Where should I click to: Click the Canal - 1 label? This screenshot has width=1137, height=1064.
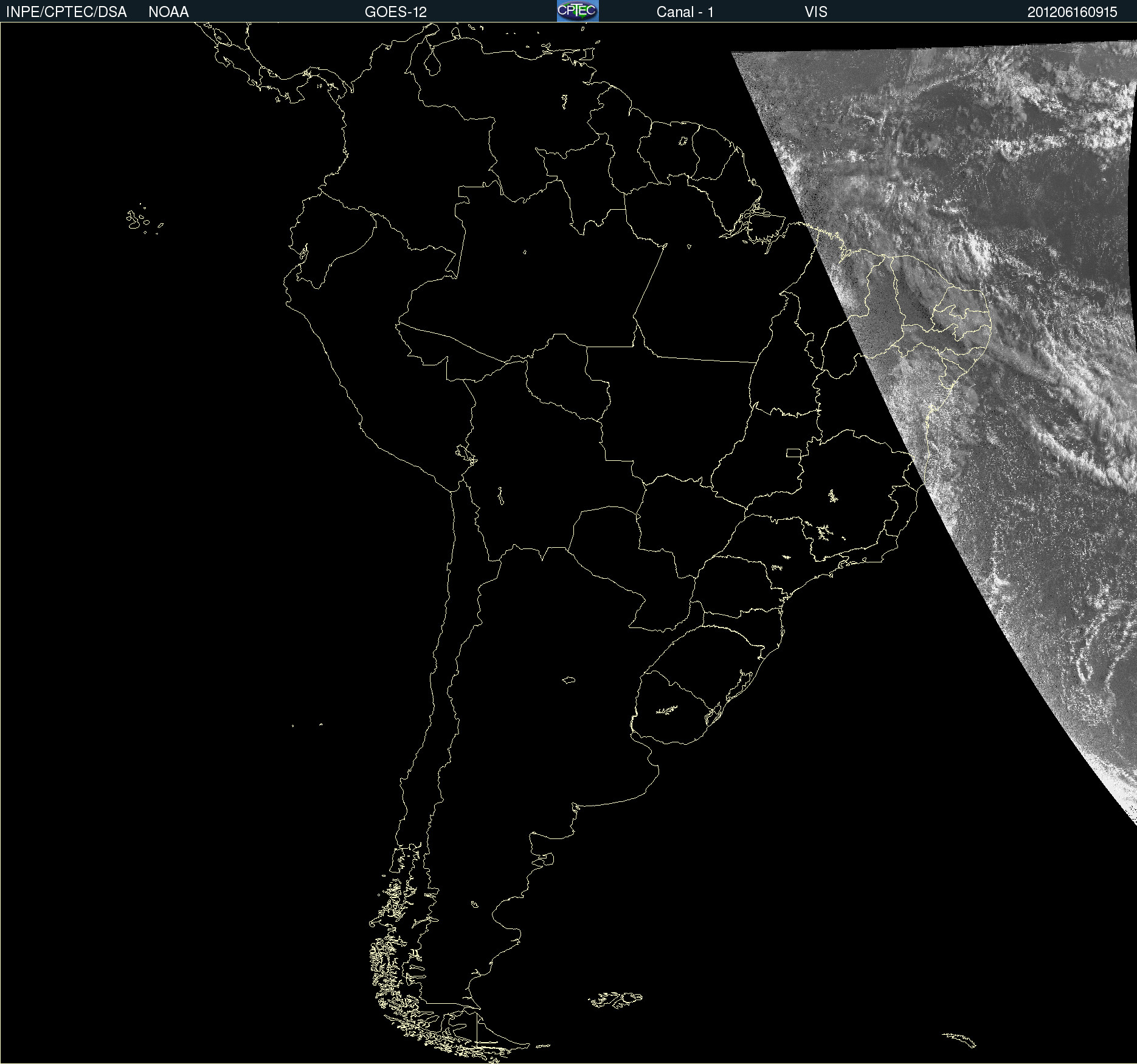coord(685,12)
